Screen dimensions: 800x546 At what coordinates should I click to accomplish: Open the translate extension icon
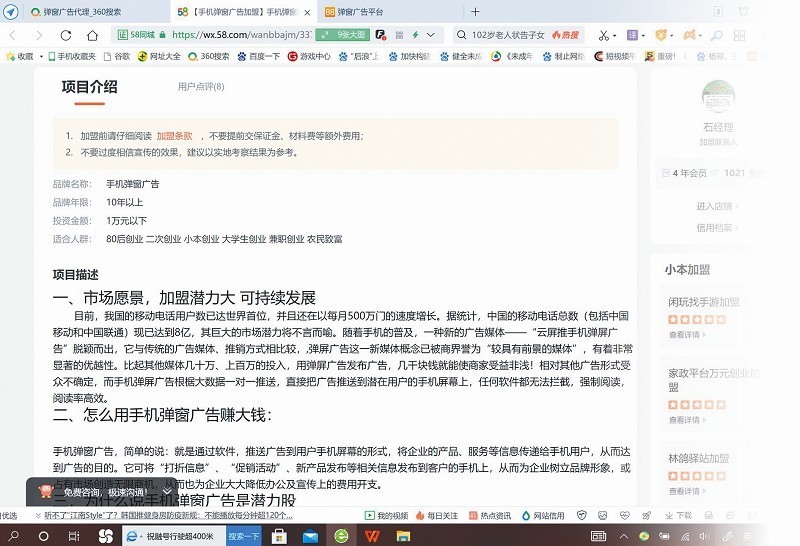click(632, 35)
